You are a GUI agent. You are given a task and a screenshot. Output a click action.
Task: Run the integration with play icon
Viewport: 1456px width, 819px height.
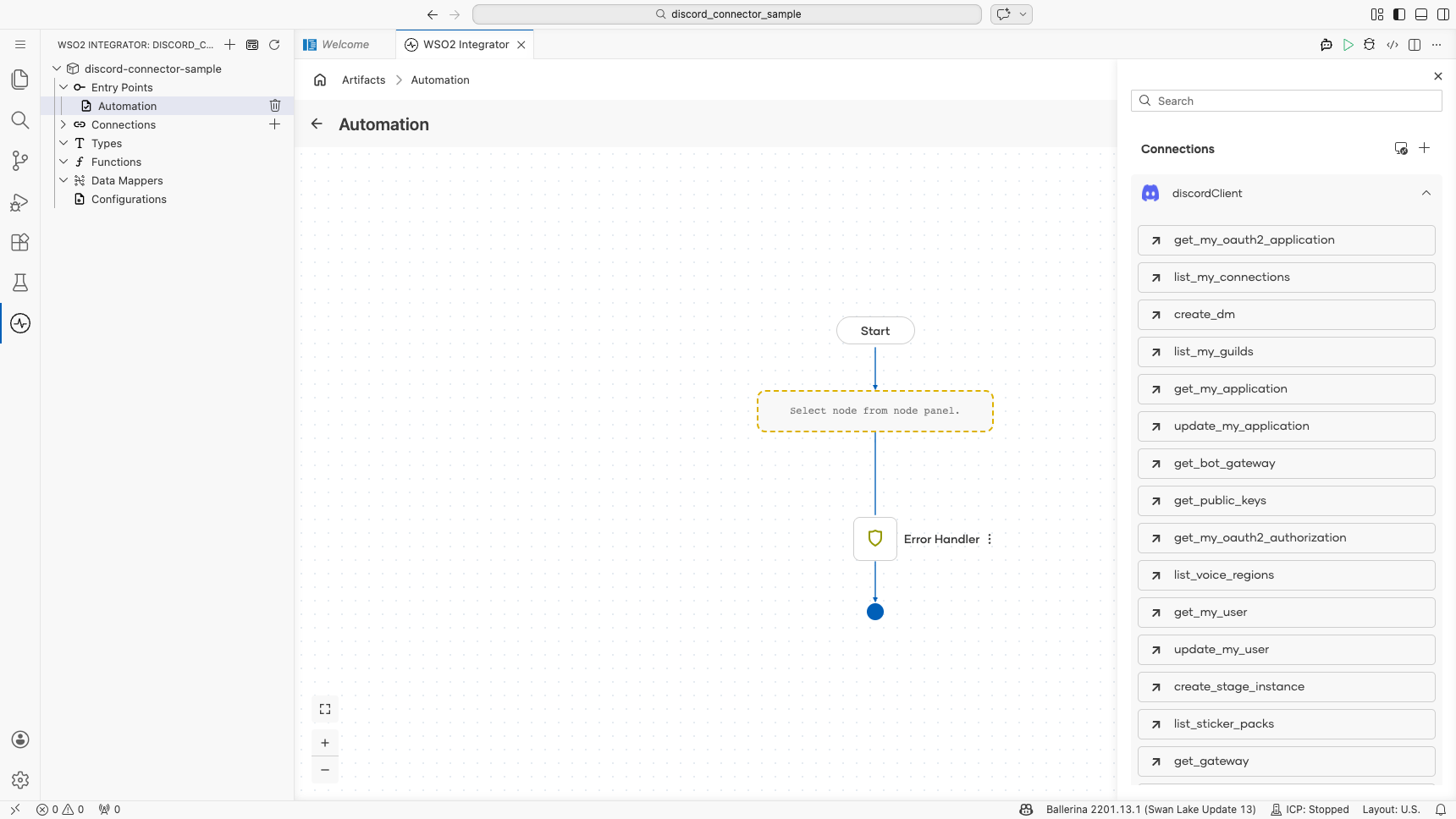click(1348, 45)
